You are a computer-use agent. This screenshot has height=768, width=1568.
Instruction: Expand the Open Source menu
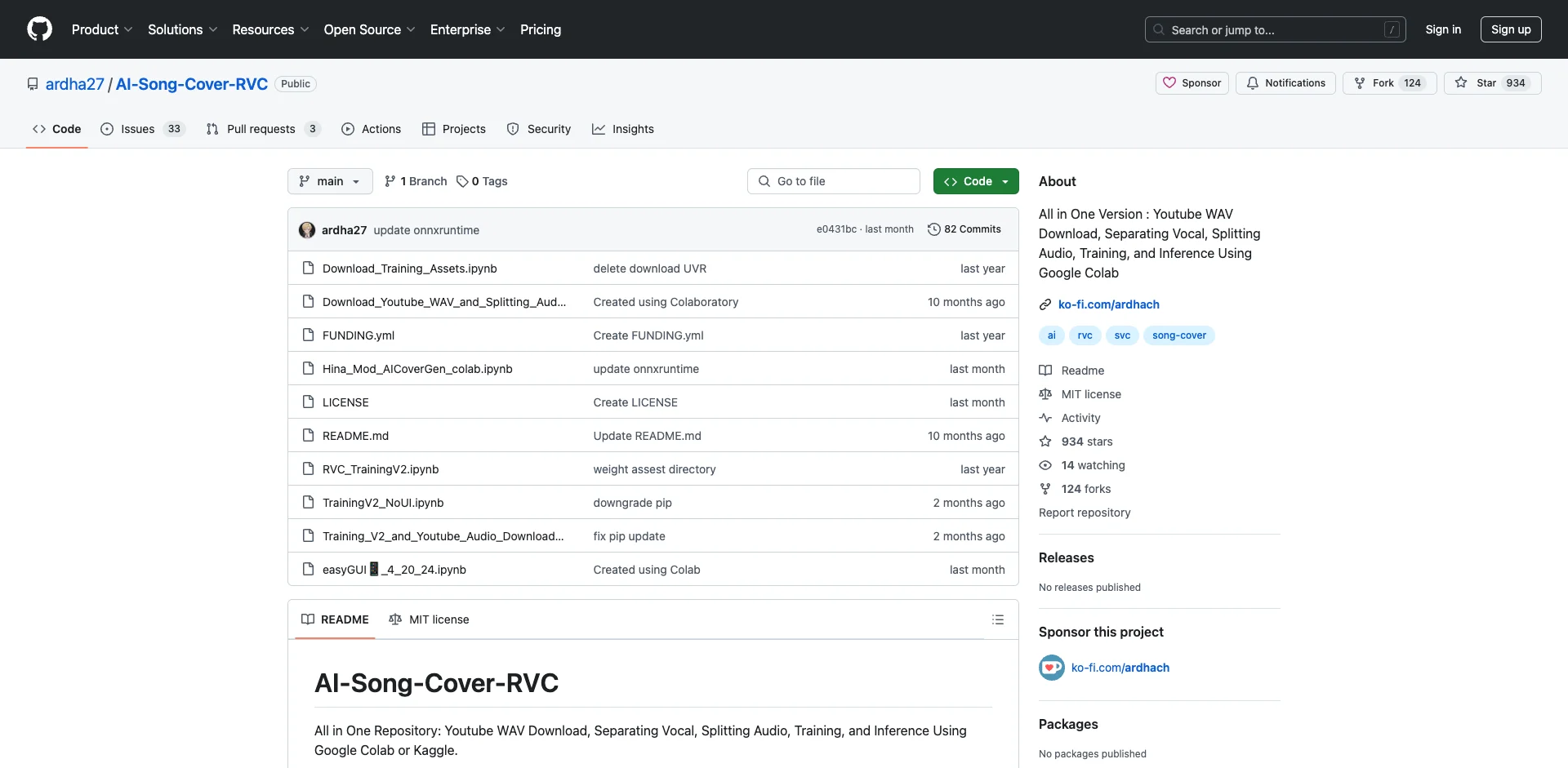[x=369, y=29]
